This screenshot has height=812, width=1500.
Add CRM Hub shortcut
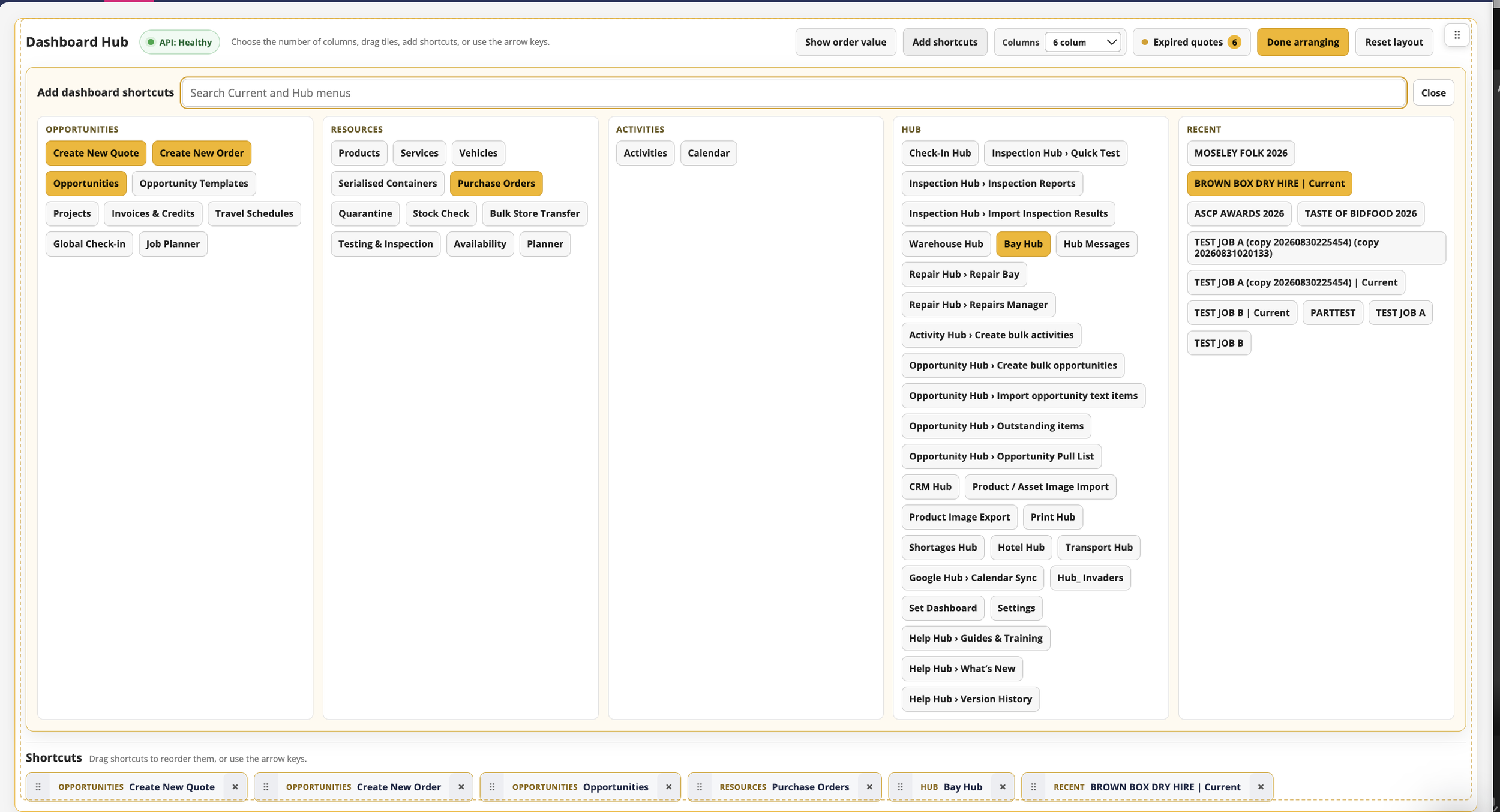click(930, 486)
